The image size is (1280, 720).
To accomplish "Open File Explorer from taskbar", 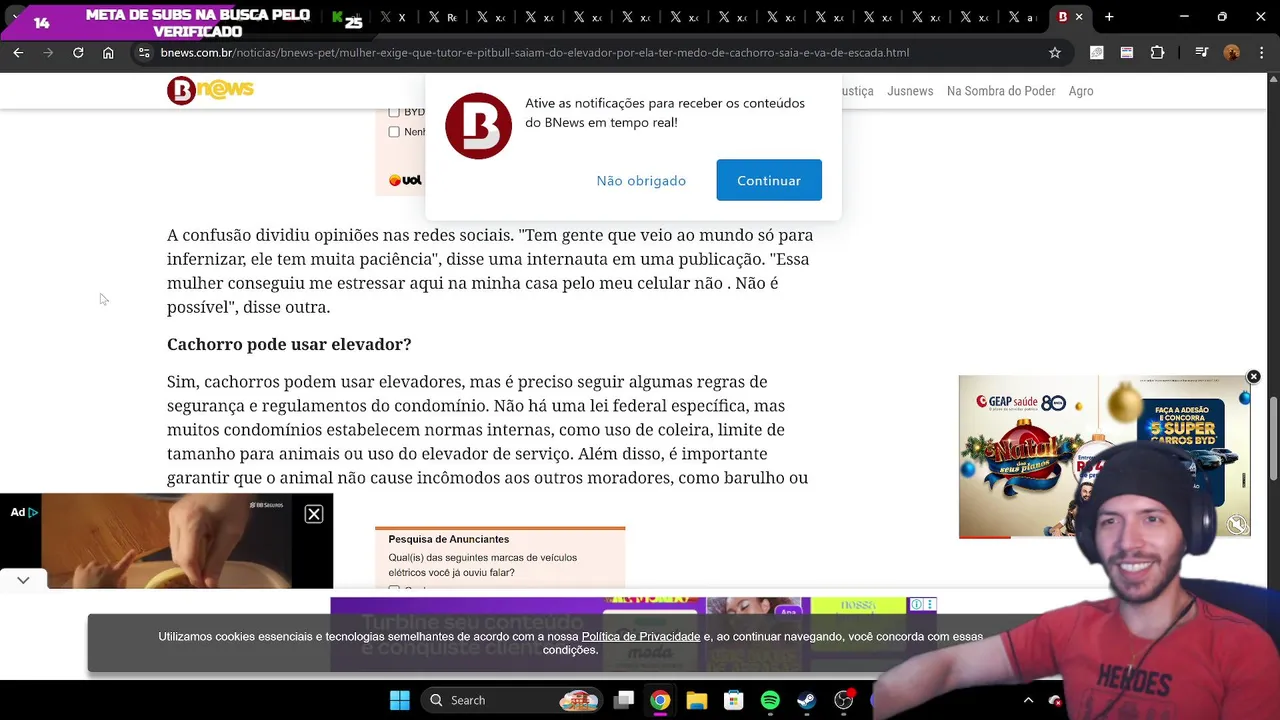I will point(697,700).
